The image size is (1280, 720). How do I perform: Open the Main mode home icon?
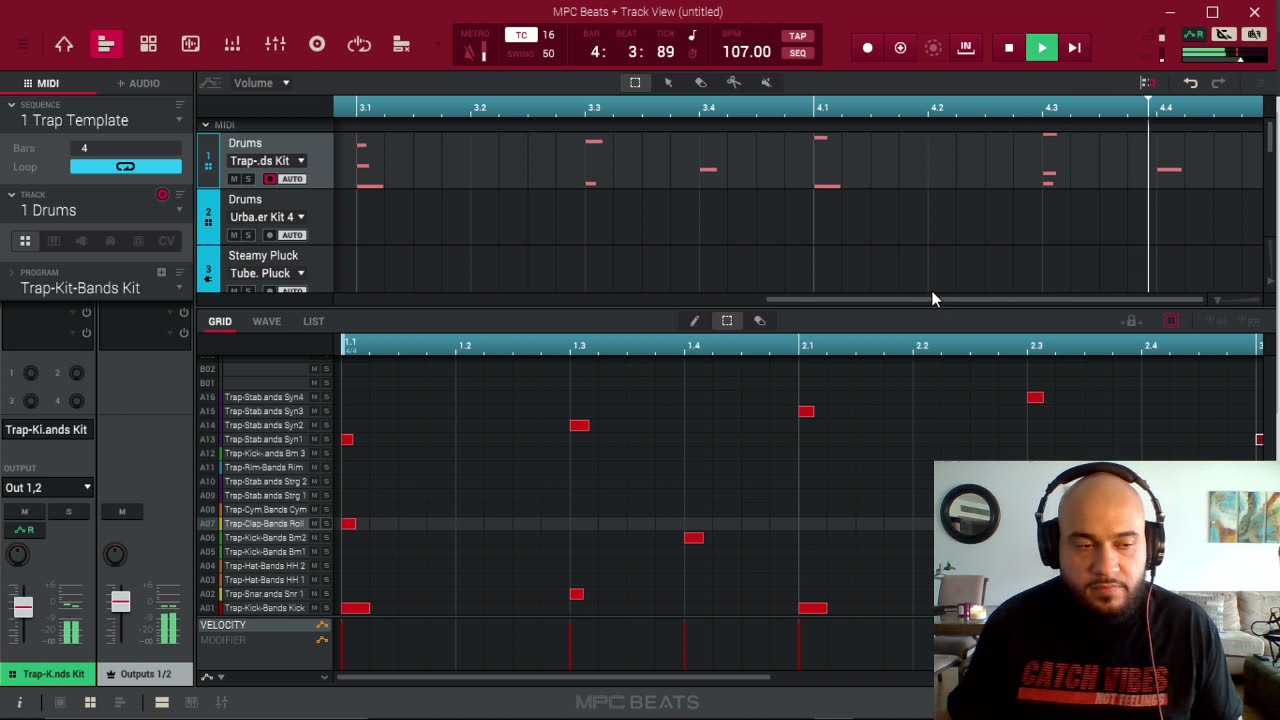64,44
